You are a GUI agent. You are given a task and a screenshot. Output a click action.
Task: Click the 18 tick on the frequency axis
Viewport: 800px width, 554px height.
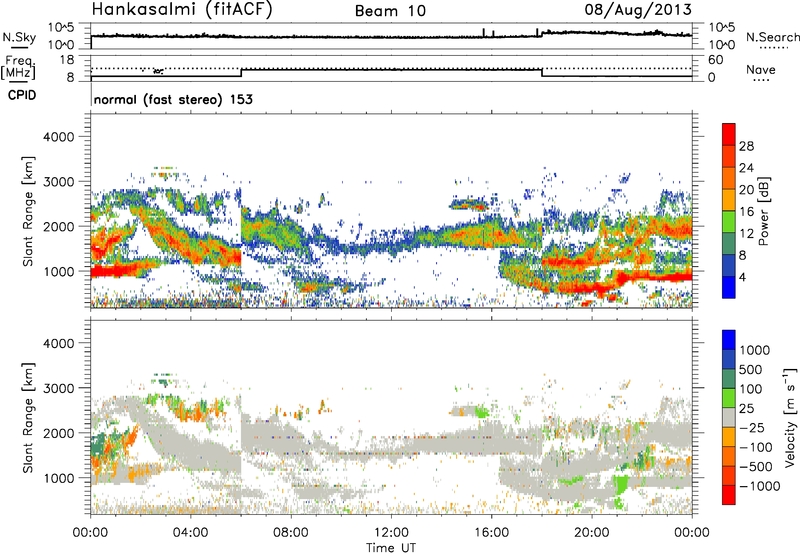tap(67, 59)
